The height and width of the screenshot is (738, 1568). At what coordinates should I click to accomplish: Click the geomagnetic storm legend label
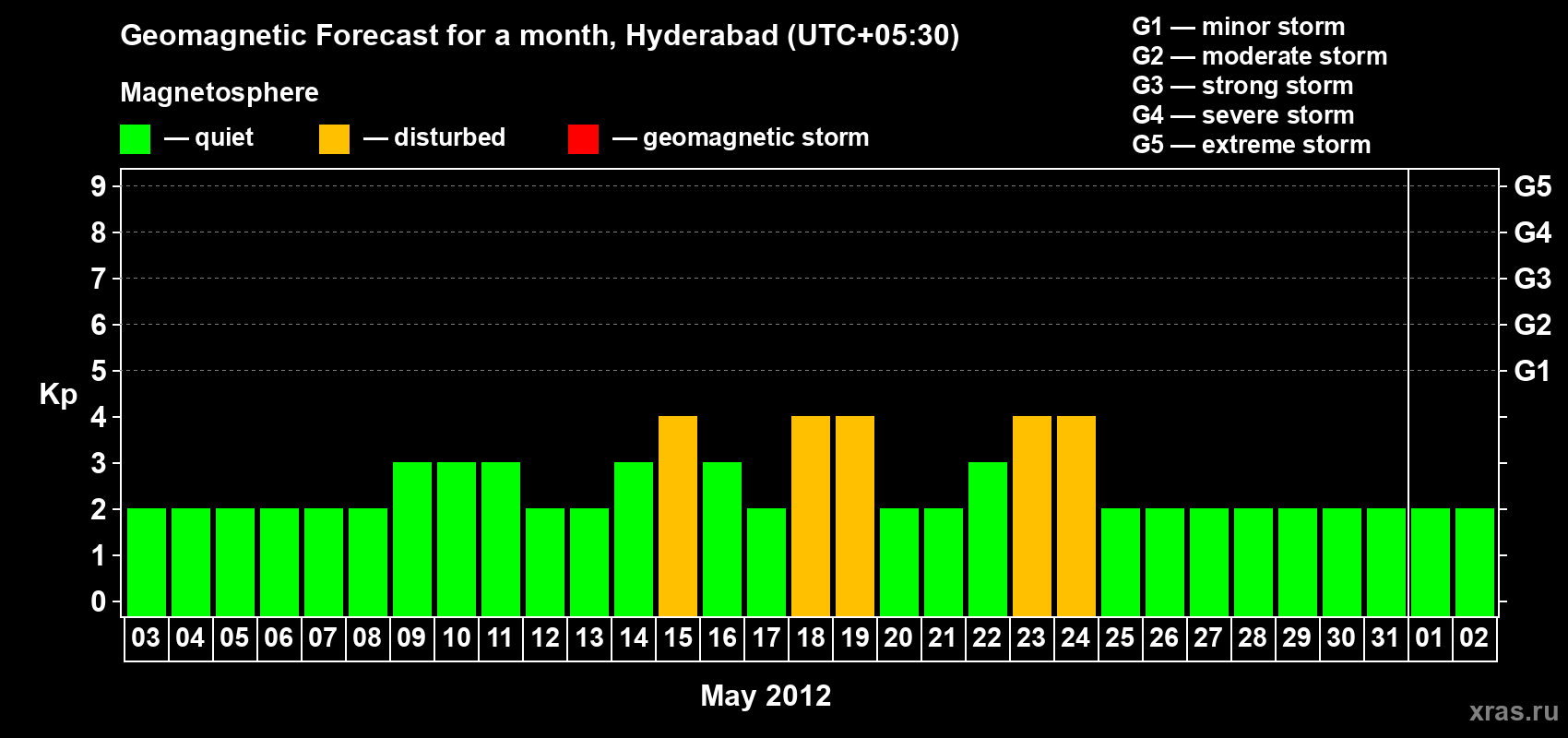755,138
